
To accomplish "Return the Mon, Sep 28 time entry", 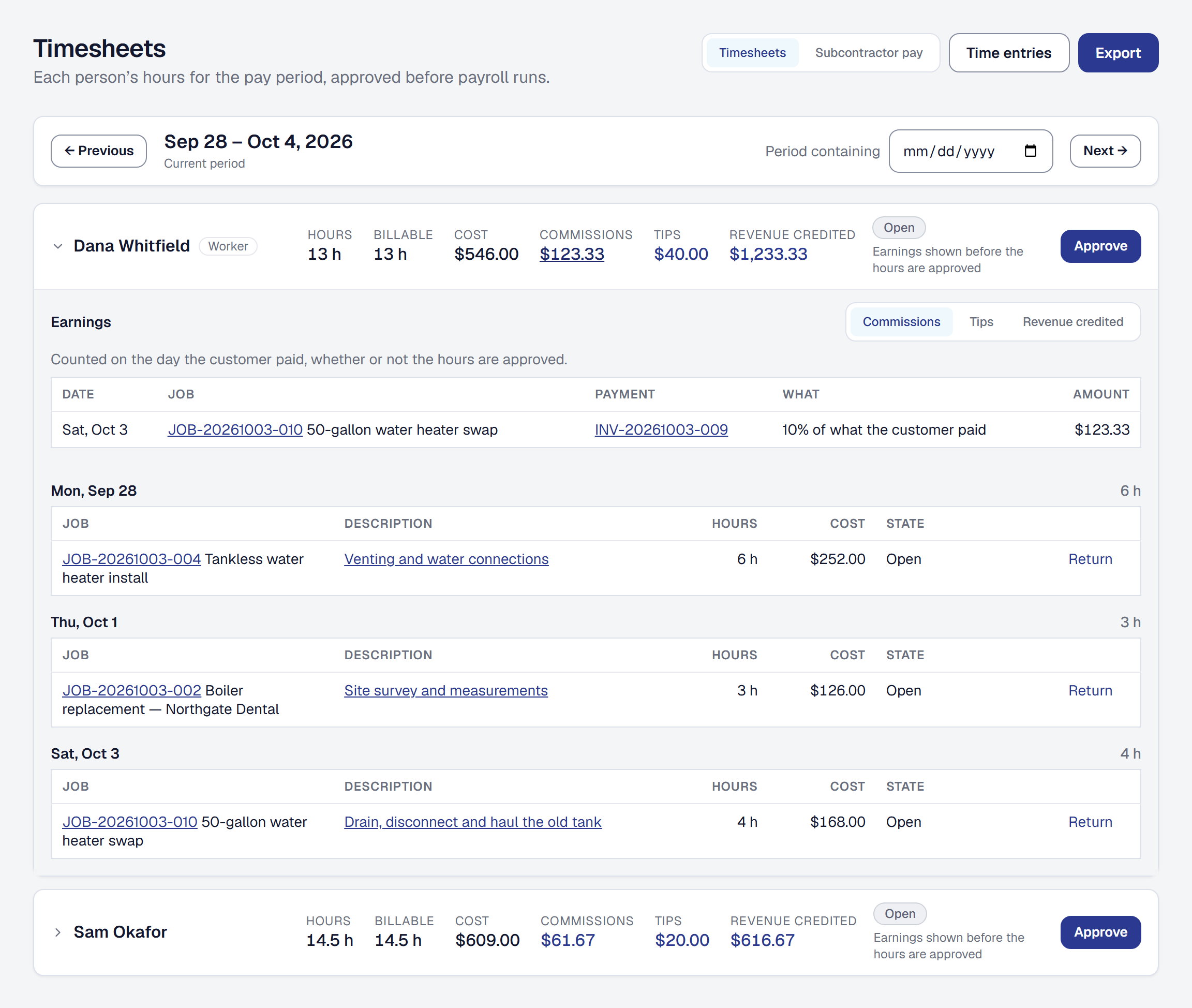I will 1090,559.
